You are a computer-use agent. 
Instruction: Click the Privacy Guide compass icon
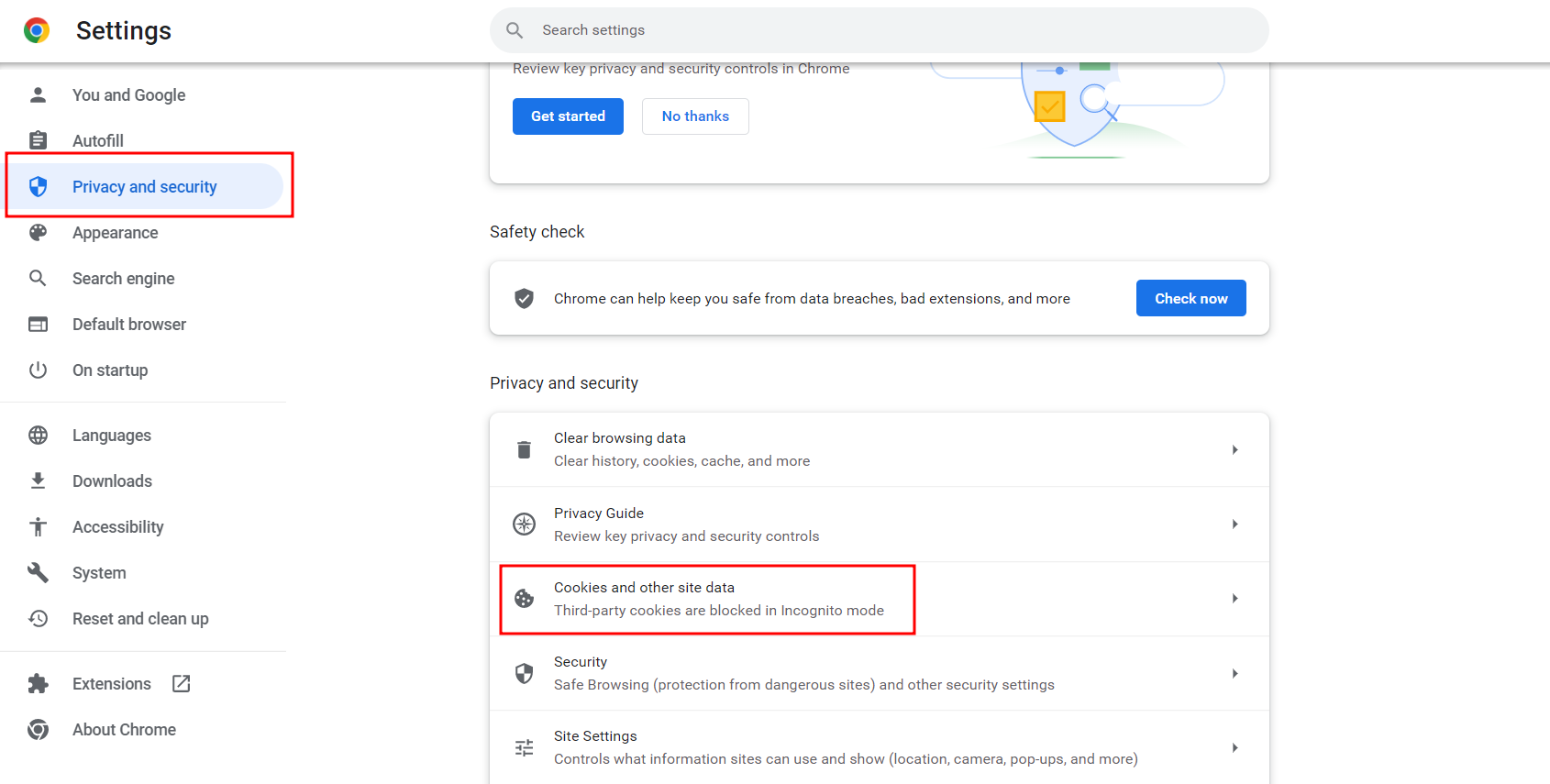click(x=524, y=524)
